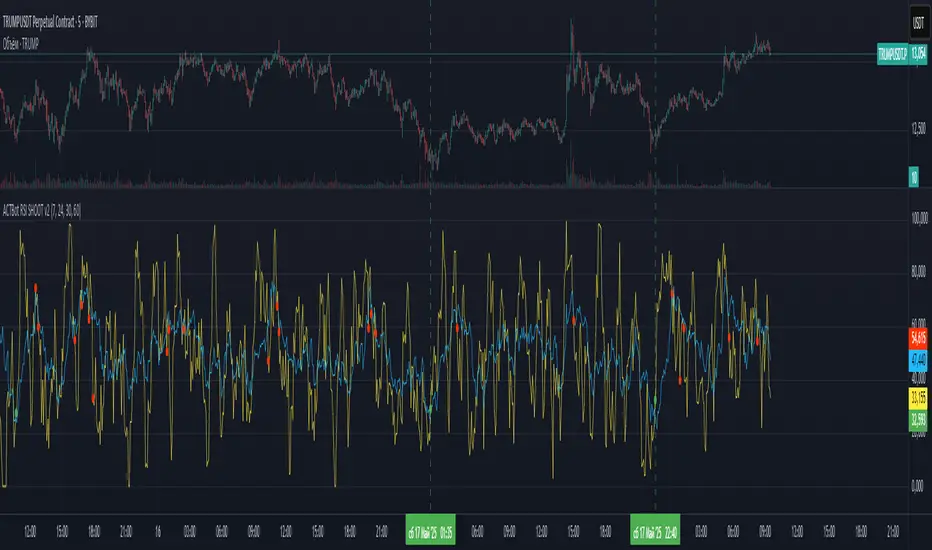
Task: Click the teal volume value label 10
Action: (914, 177)
